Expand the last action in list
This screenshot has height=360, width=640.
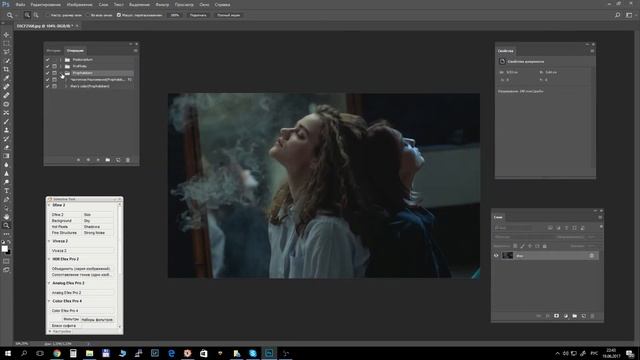(x=66, y=86)
